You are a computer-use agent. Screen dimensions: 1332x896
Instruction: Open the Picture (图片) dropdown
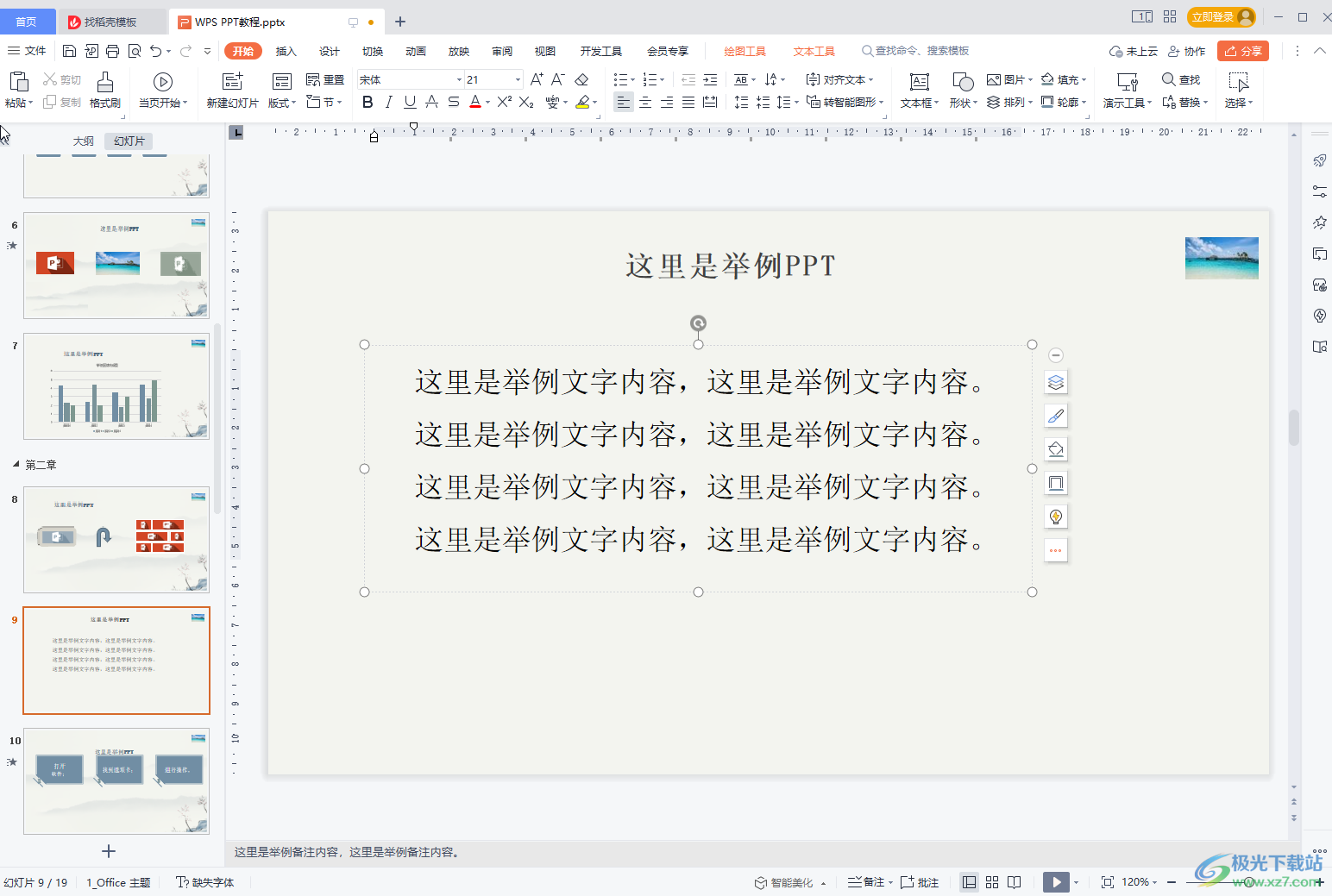1009,79
